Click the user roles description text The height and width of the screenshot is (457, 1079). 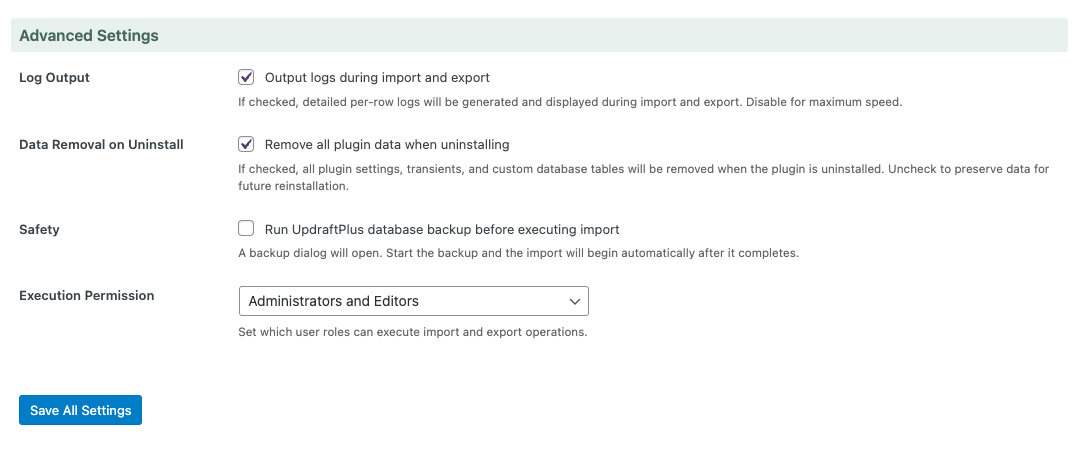[412, 332]
